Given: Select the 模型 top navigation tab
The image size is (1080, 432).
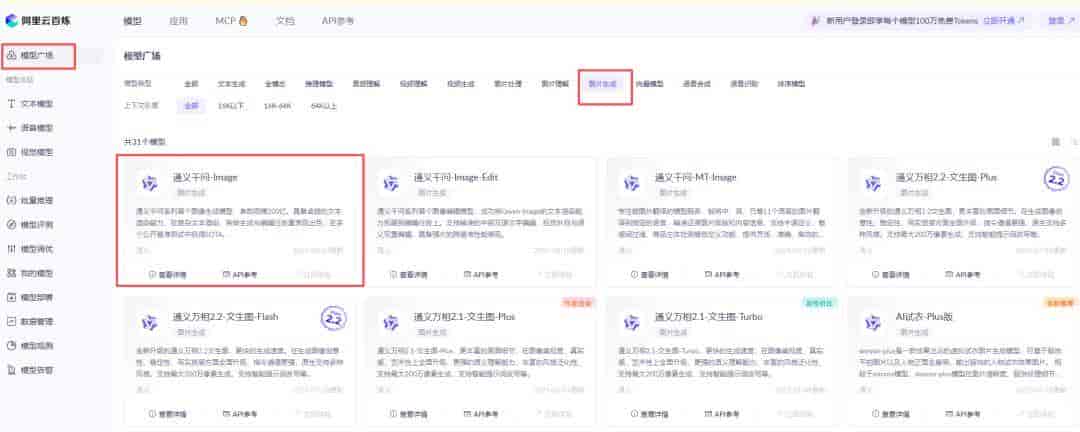Looking at the screenshot, I should 132,21.
